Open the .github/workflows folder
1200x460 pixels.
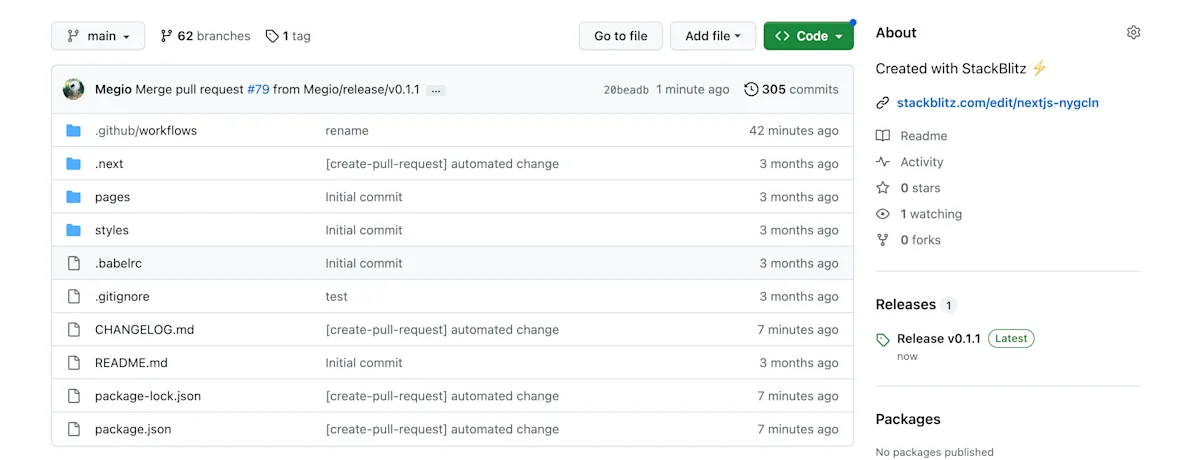tap(146, 131)
